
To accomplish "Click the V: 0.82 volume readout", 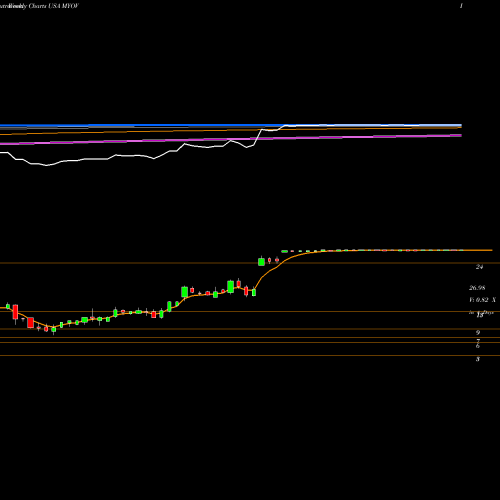I will pos(482,300).
